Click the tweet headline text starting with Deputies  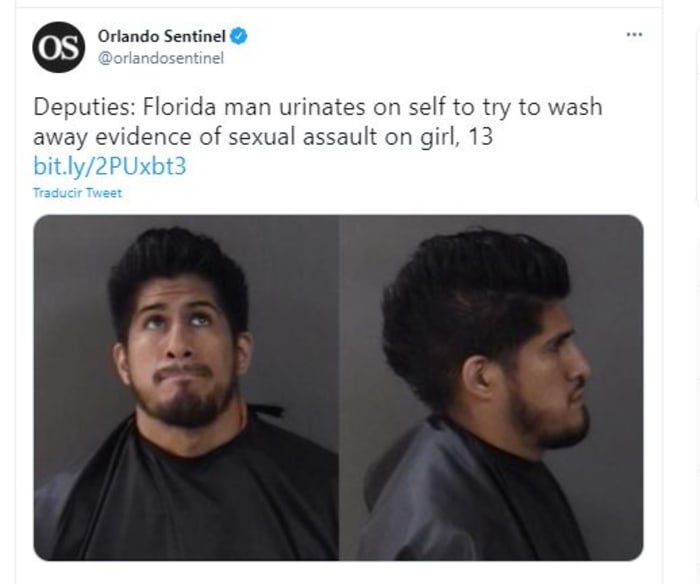(x=318, y=121)
